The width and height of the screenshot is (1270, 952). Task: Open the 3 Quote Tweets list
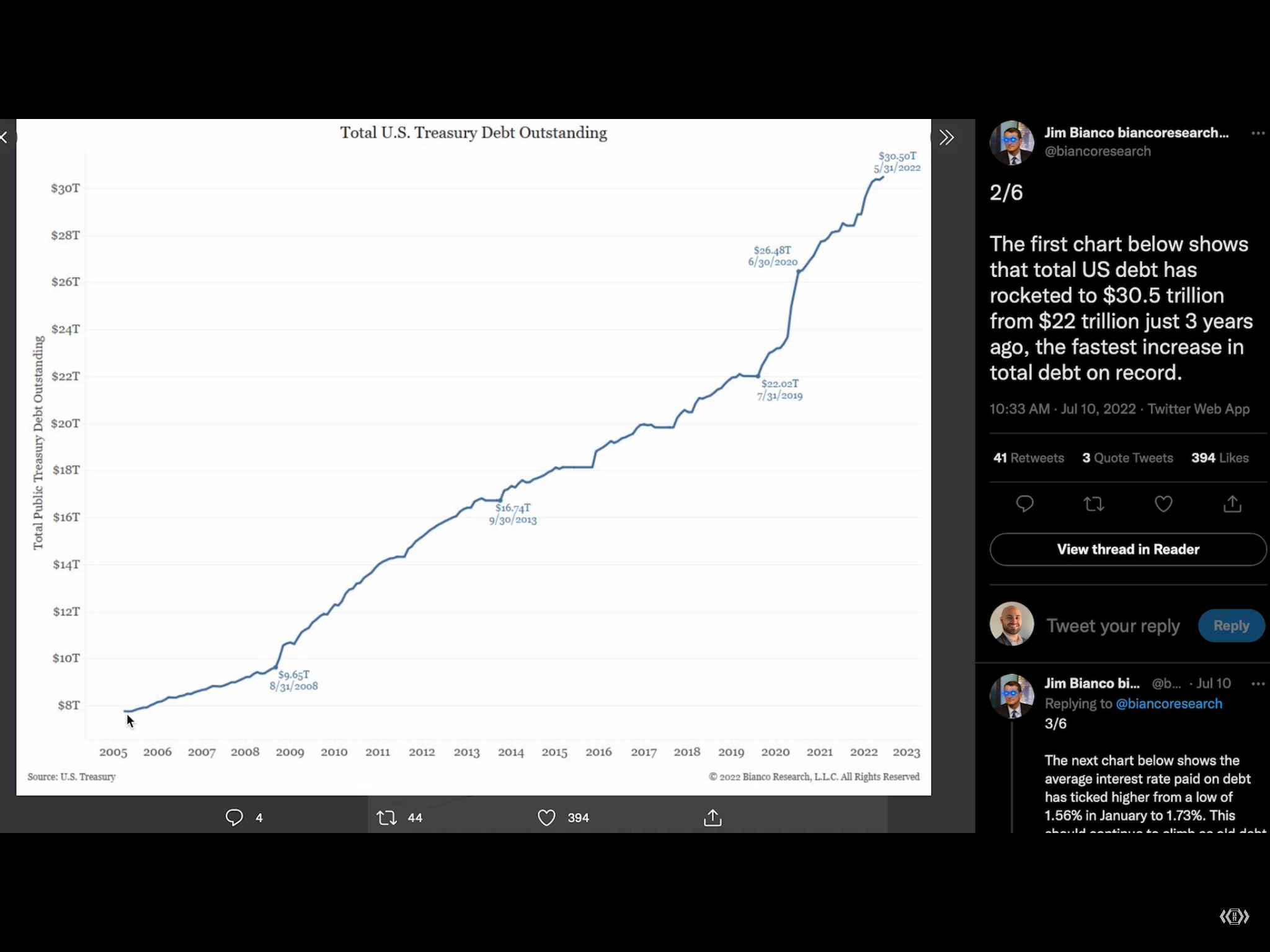1127,458
